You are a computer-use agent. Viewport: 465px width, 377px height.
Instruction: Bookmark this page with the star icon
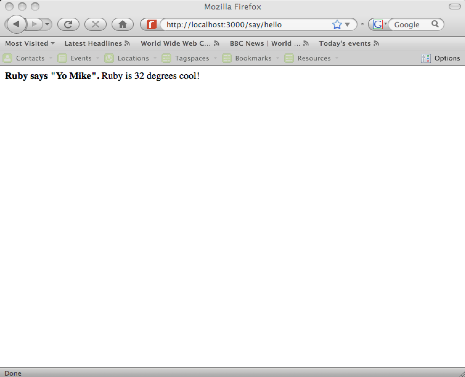tap(337, 24)
